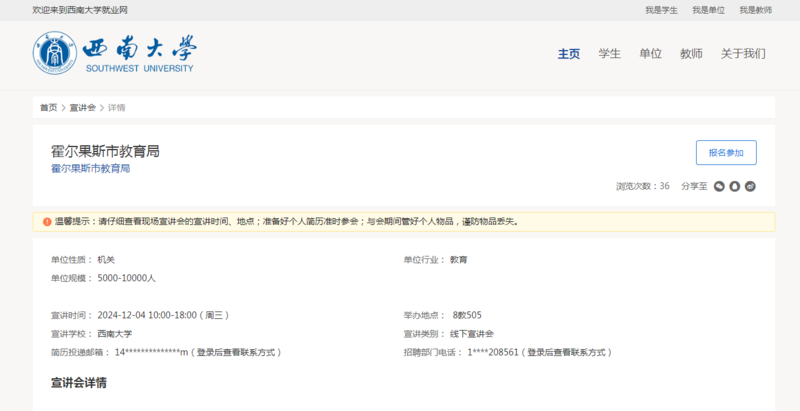800x411 pixels.
Task: Click the Southwest University logo
Action: point(115,53)
